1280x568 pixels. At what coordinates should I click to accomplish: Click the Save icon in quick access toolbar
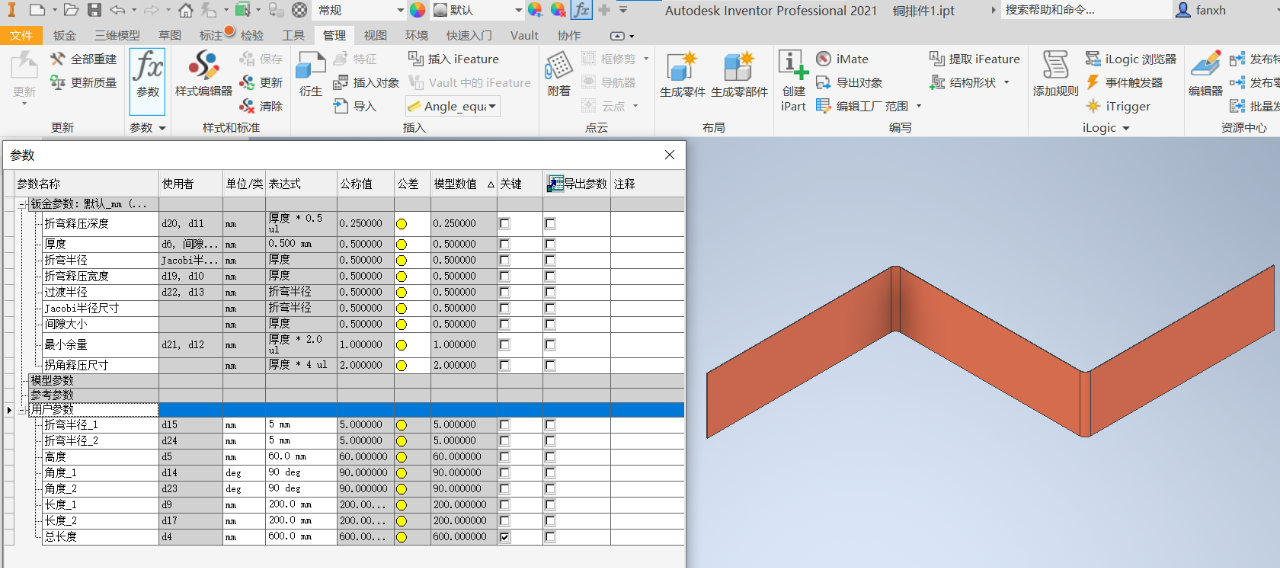coord(94,10)
